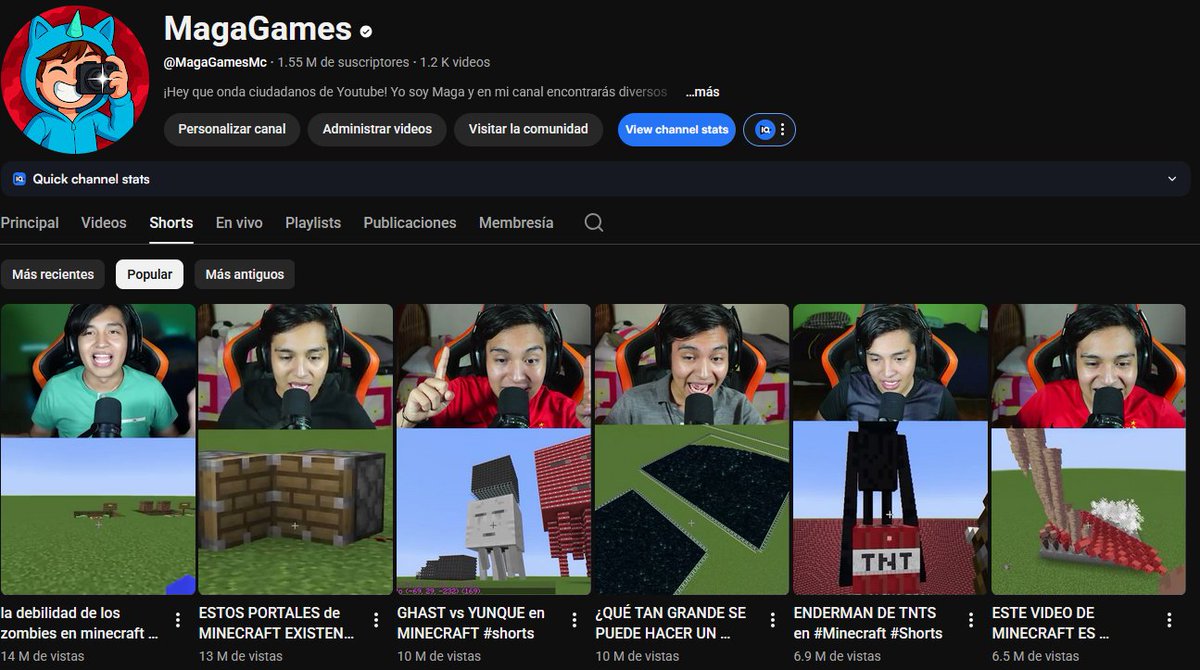This screenshot has width=1200, height=670.
Task: Click the 'MagaGames' channel name heading
Action: pos(258,29)
